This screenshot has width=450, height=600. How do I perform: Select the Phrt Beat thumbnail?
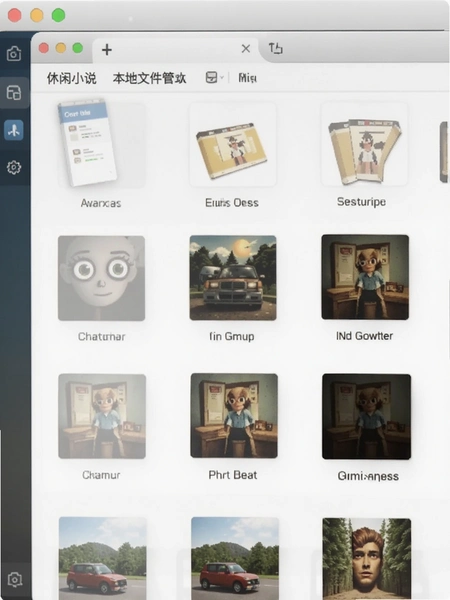click(x=234, y=416)
